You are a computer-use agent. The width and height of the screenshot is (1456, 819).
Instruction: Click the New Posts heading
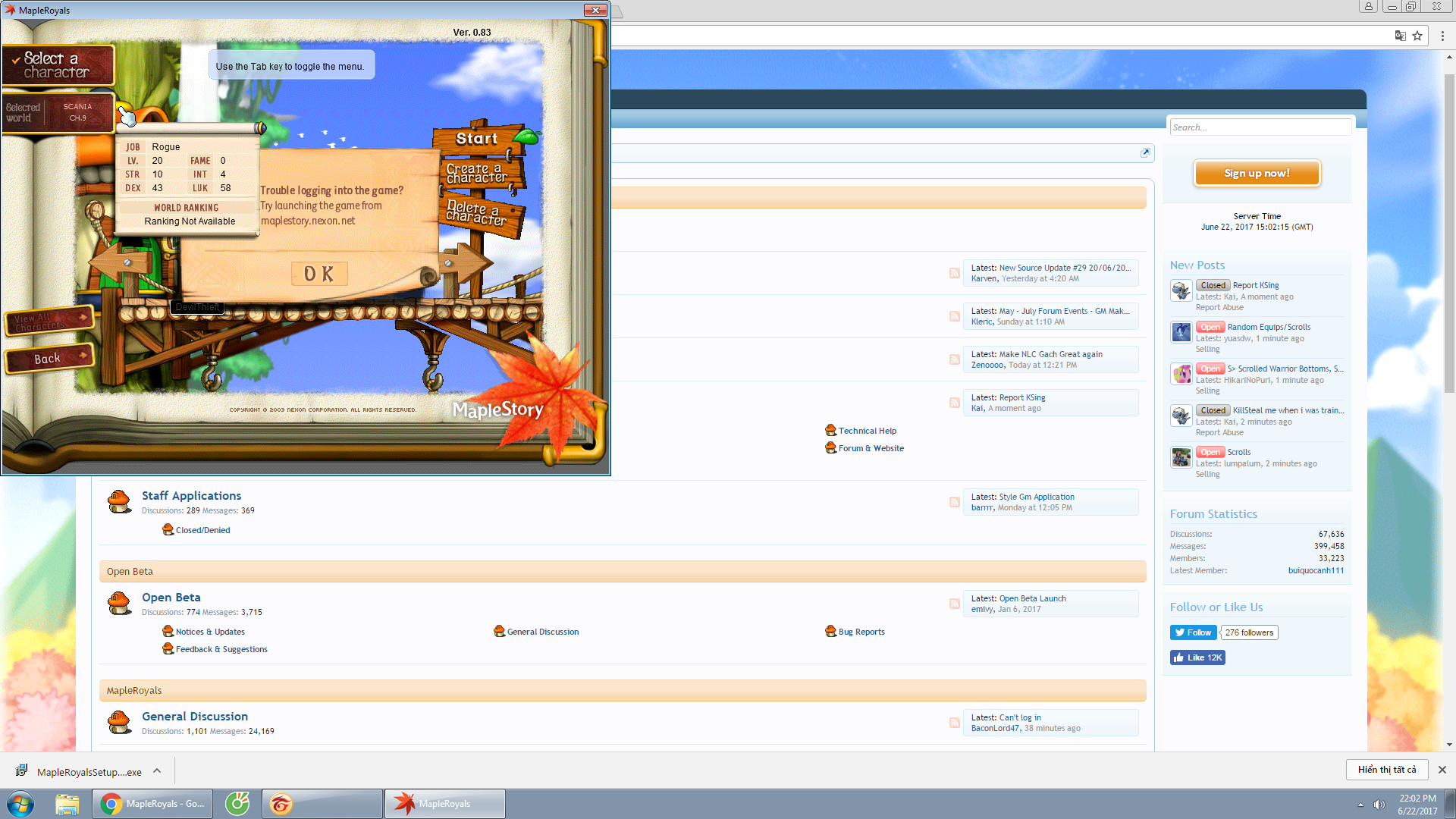click(1197, 265)
